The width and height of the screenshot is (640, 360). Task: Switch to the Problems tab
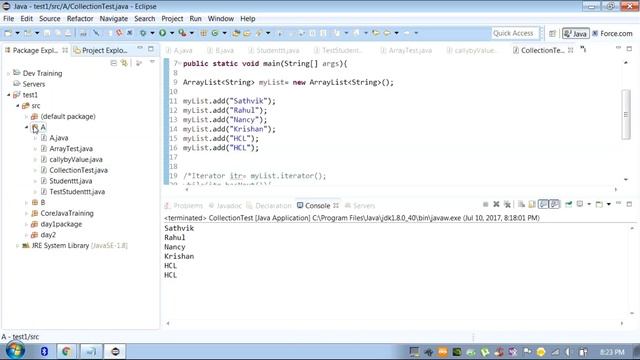coord(183,206)
